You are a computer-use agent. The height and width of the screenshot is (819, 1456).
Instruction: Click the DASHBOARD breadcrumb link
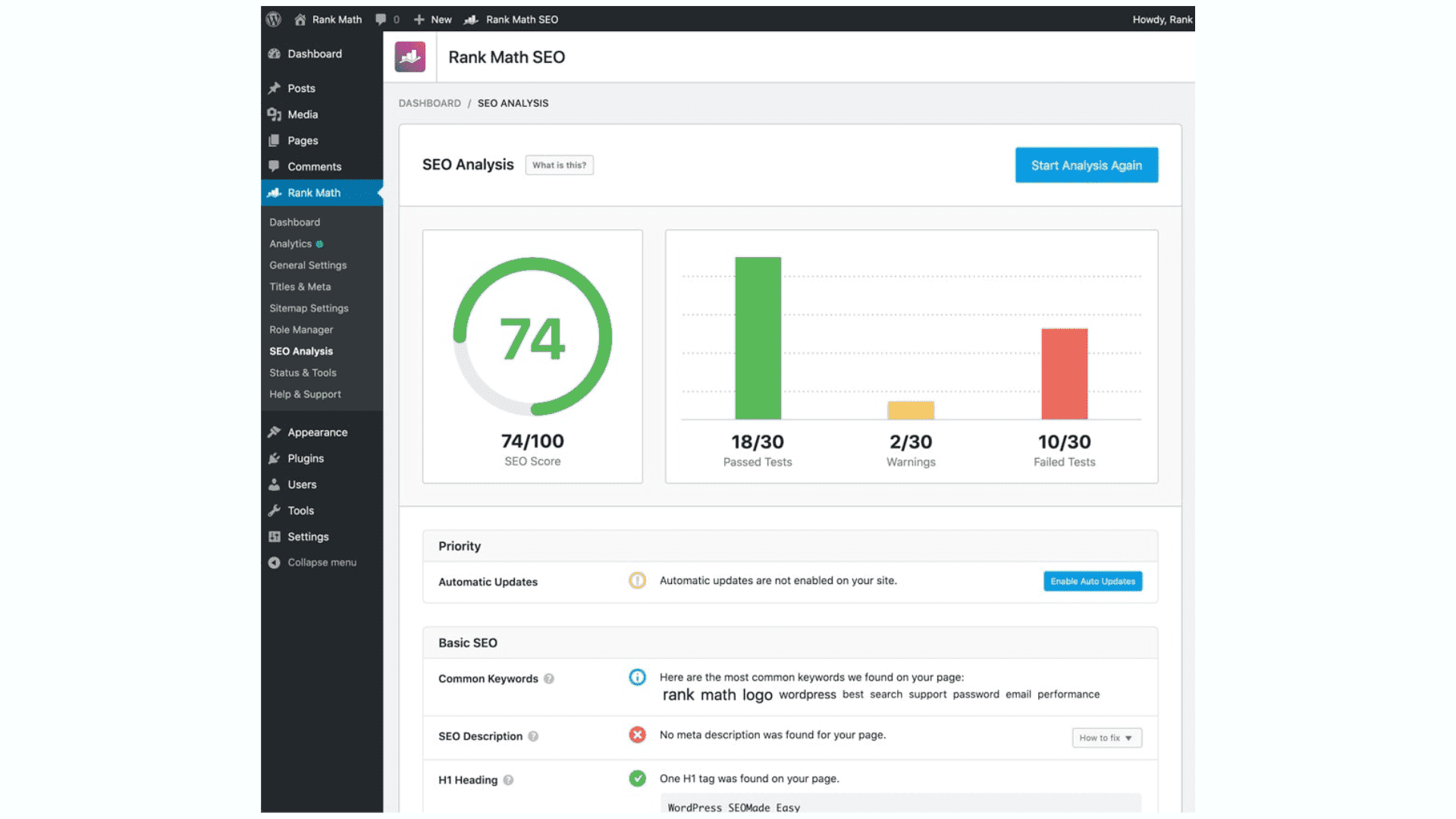tap(429, 103)
